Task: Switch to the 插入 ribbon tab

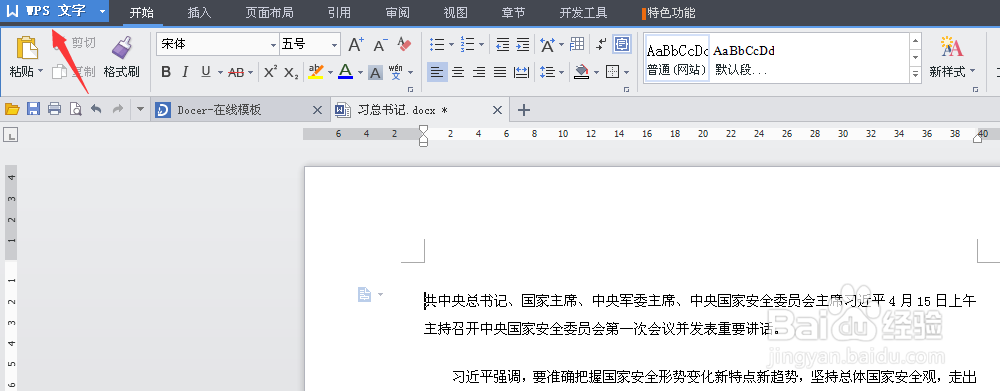Action: (200, 13)
